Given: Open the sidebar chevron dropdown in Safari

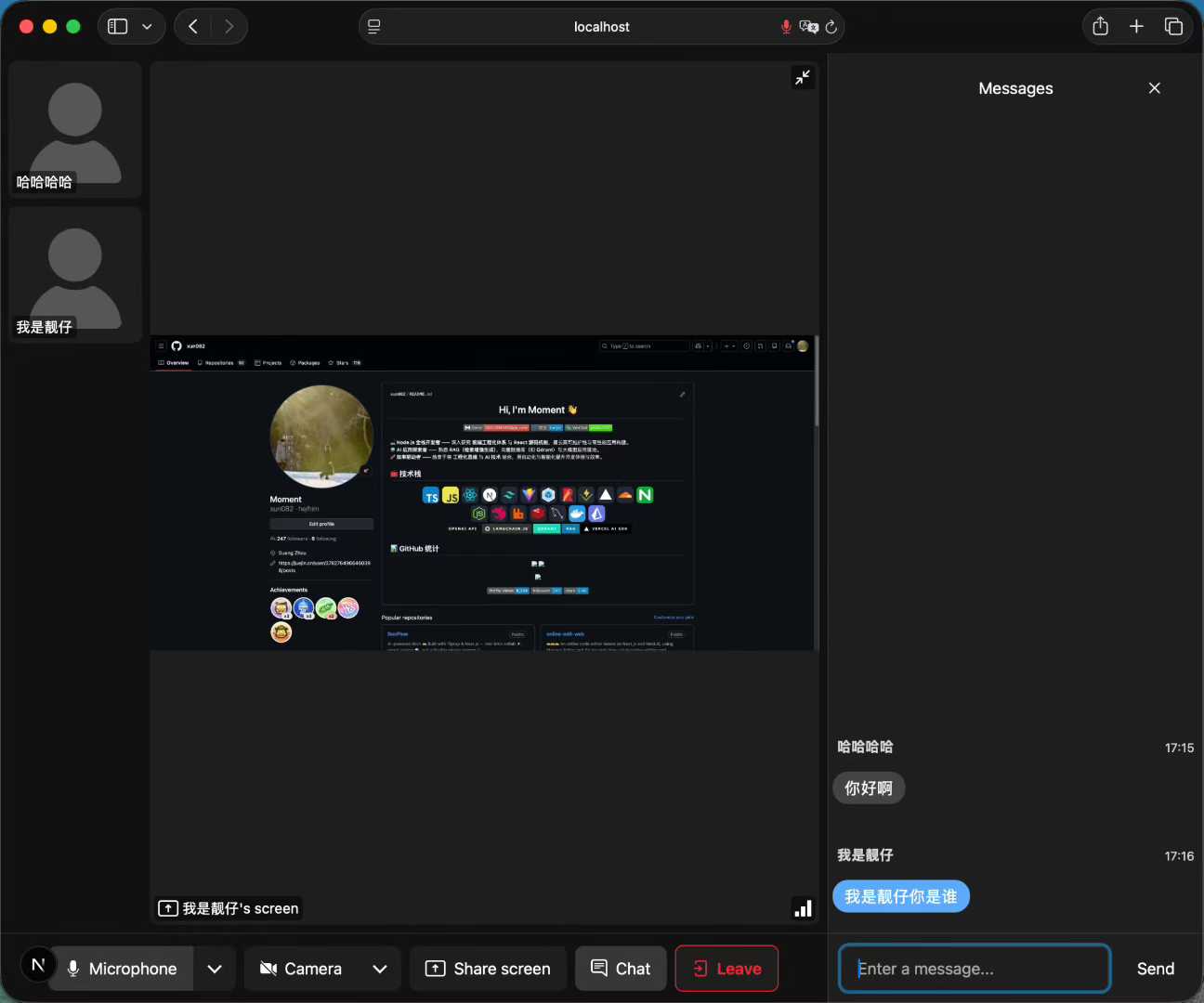Looking at the screenshot, I should click(147, 26).
